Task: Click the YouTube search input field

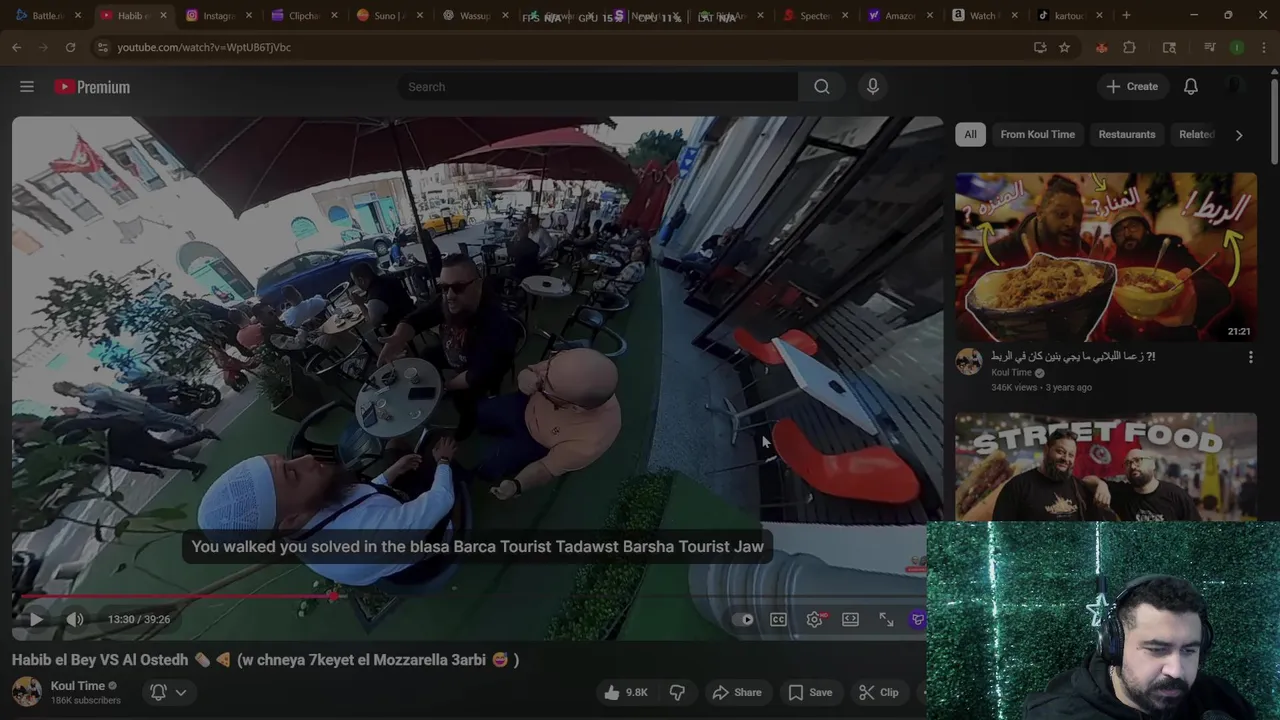Action: 597,87
